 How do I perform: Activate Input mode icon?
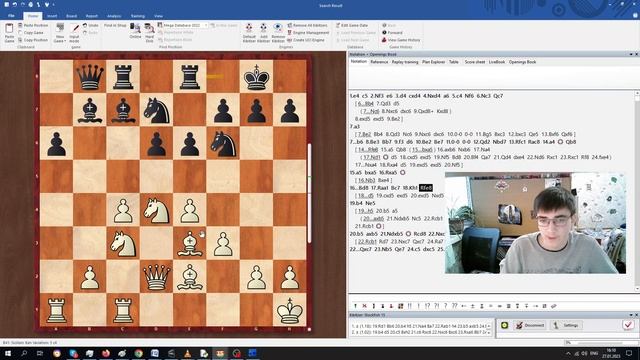pos(74,33)
